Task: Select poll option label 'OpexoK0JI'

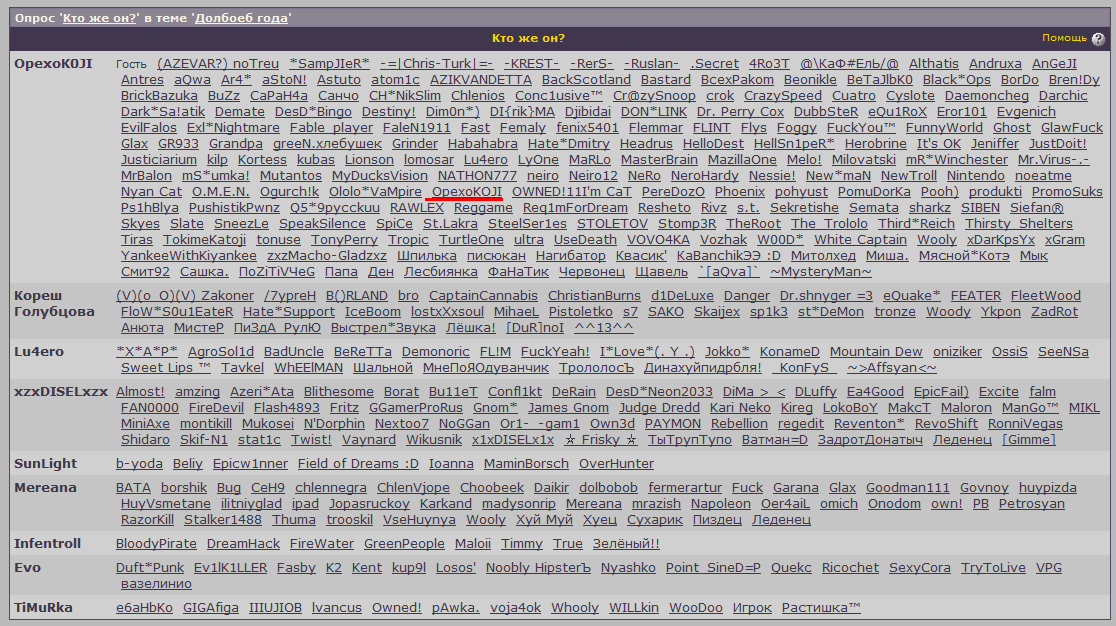Action: [53, 63]
